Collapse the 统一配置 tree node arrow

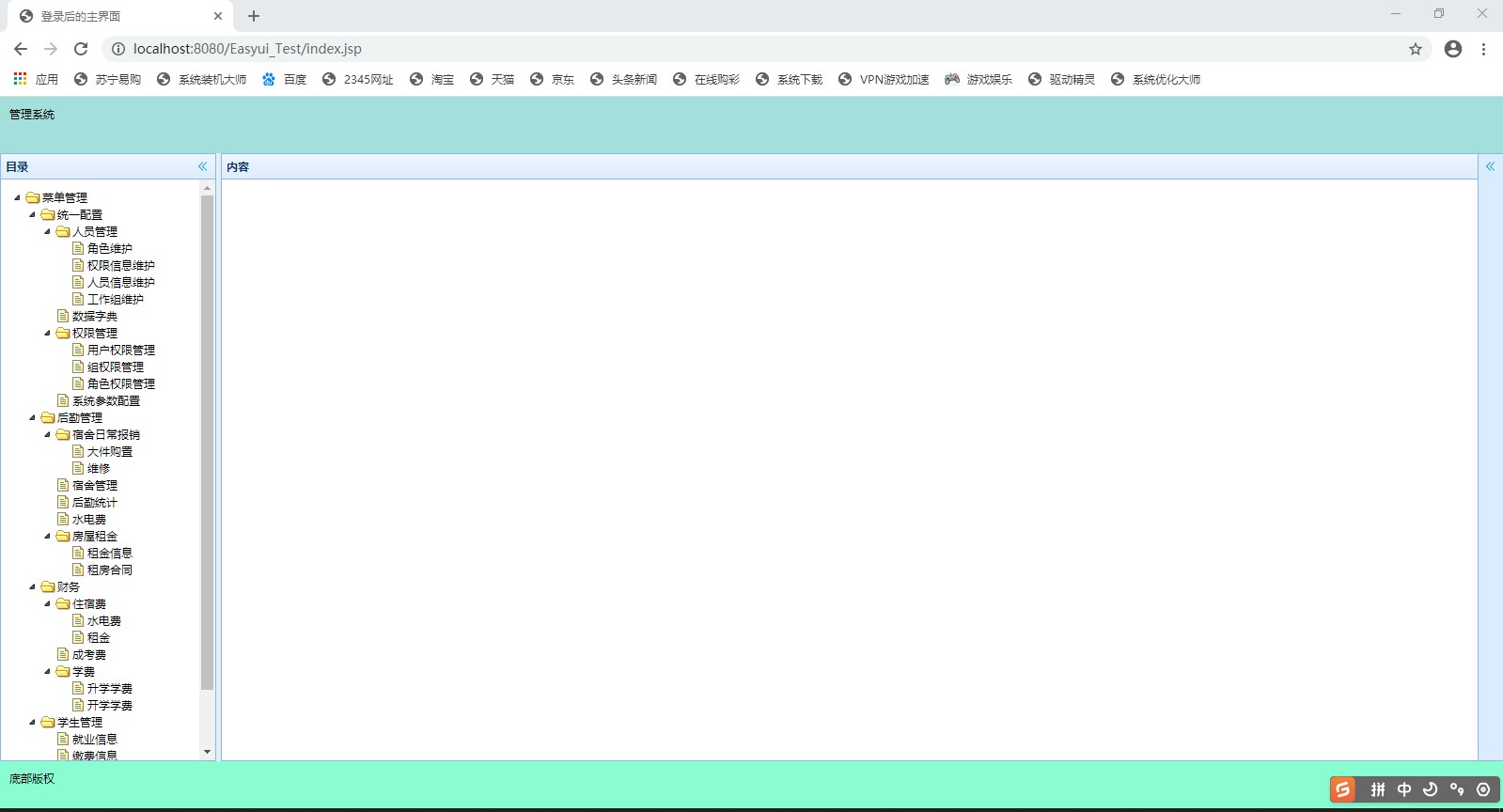pyautogui.click(x=32, y=214)
